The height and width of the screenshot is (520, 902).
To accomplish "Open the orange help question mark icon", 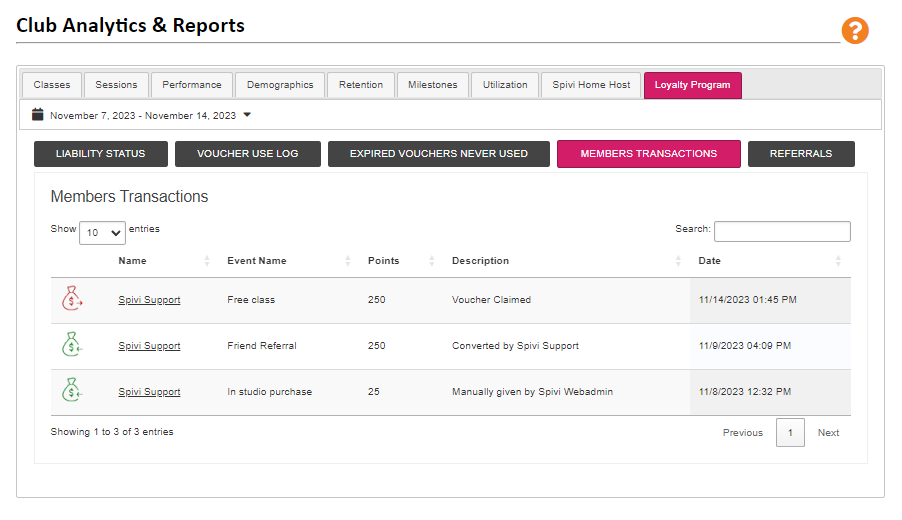I will 855,30.
